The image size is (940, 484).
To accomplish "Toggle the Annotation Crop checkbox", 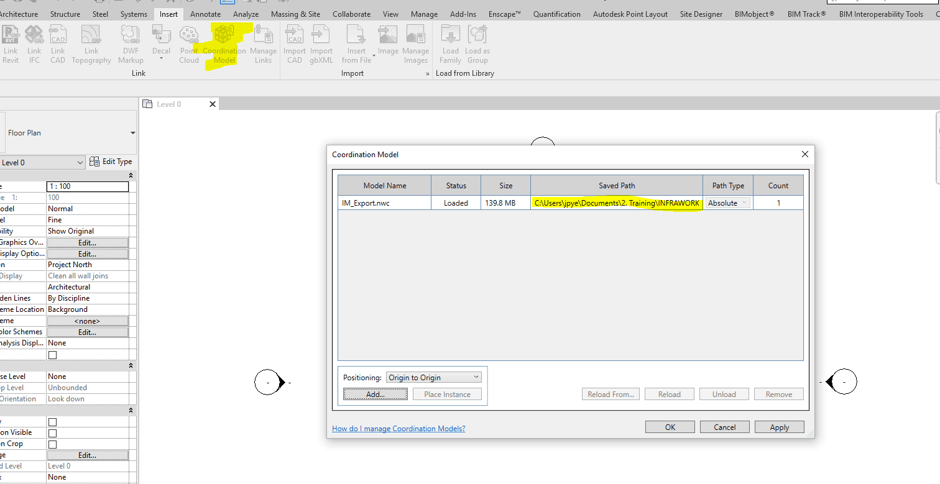I will tap(53, 444).
